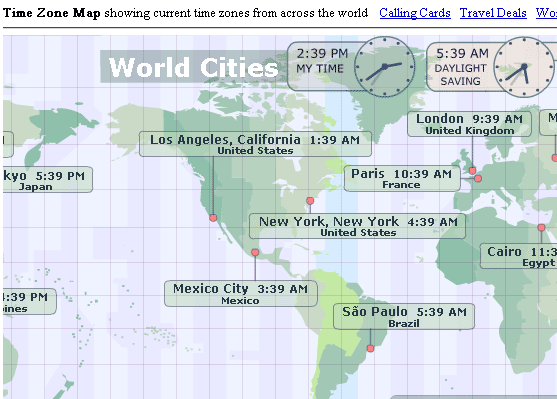Select the London United Kingdom time label
Image resolution: width=557 pixels, height=399 pixels.
tap(469, 124)
